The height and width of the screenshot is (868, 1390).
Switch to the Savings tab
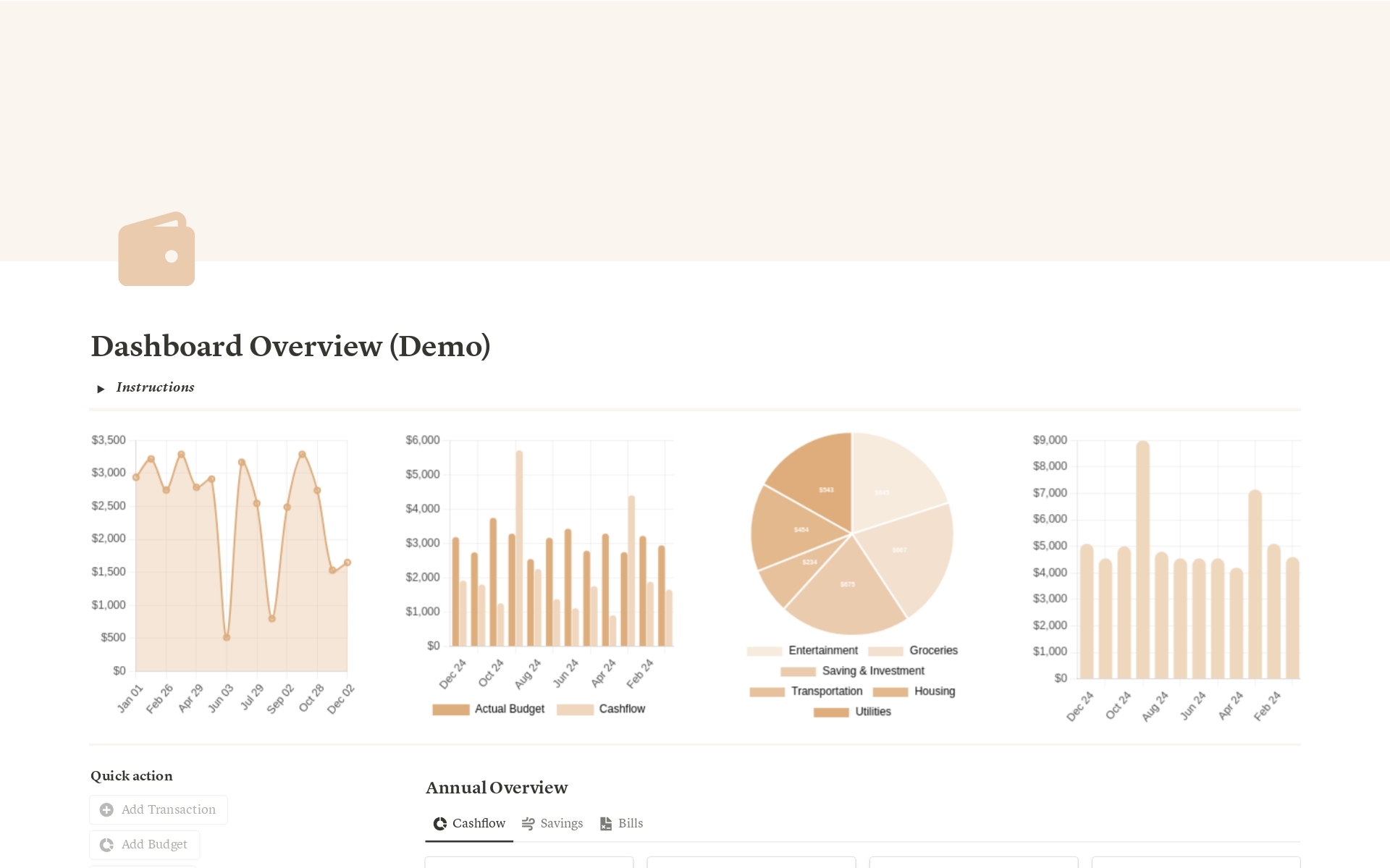(x=561, y=823)
